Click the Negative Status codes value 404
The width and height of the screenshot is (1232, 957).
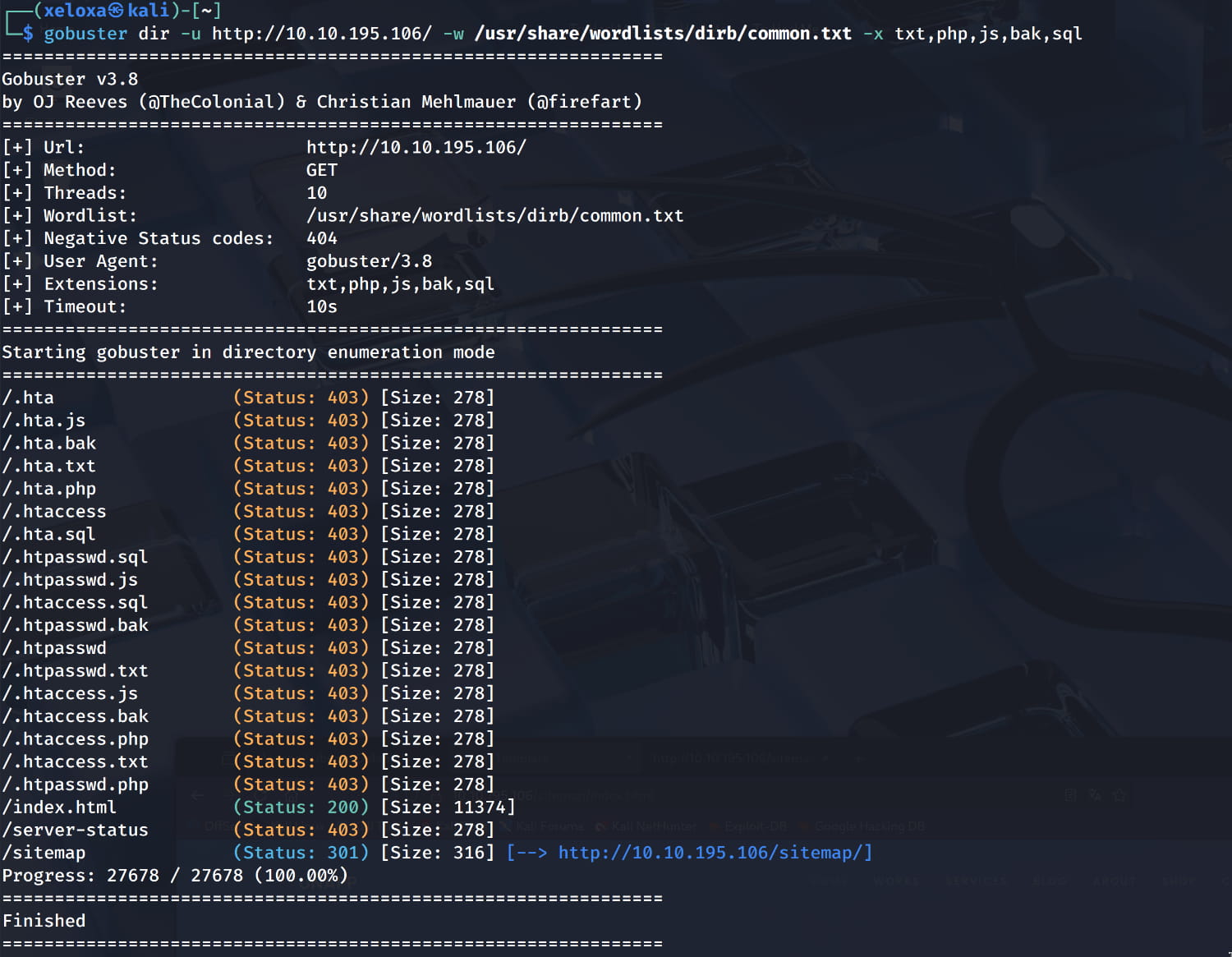(321, 238)
